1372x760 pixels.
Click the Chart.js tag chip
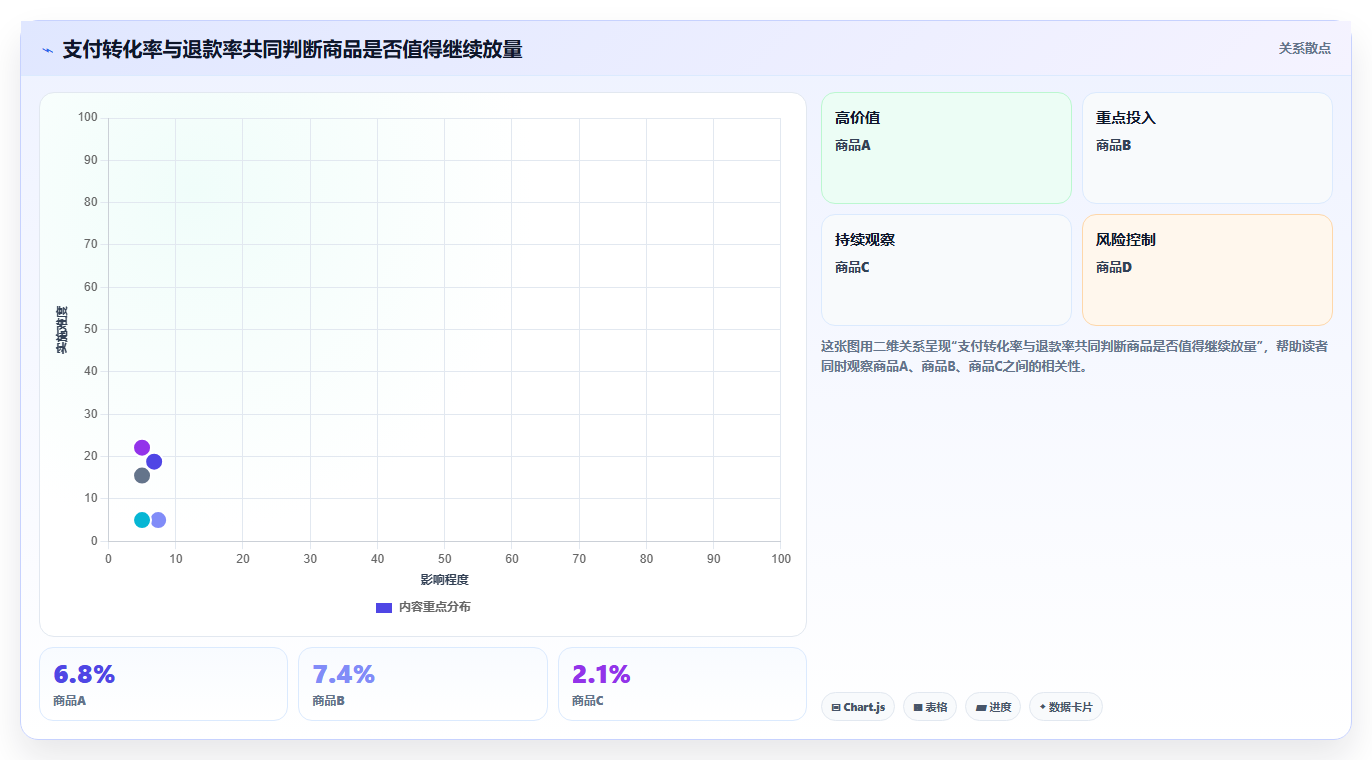858,707
